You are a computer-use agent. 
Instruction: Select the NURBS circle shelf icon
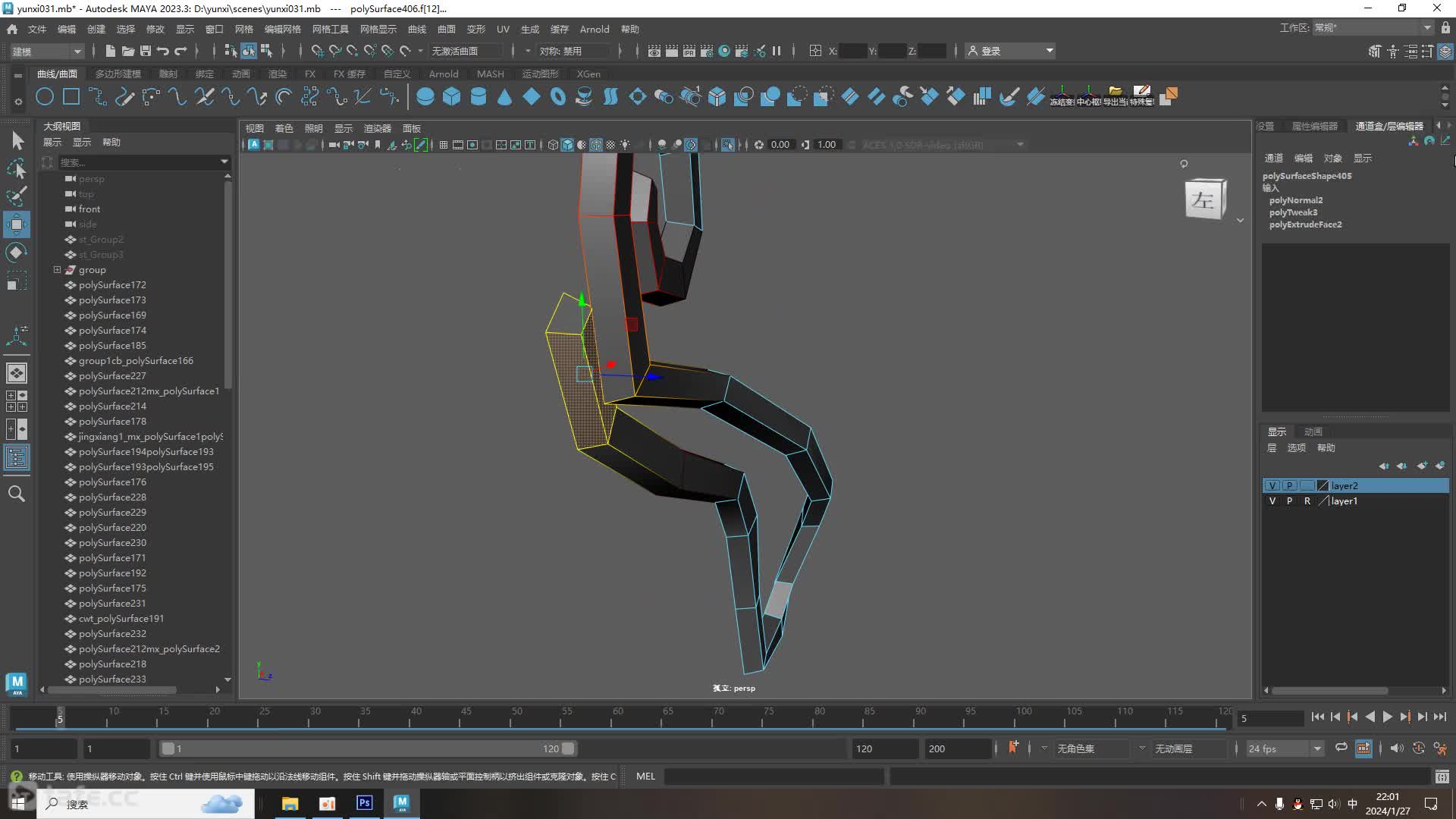pos(45,97)
